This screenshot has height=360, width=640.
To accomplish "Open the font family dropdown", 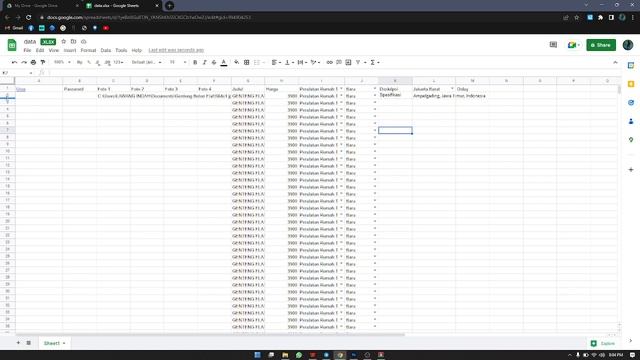I will pyautogui.click(x=146, y=62).
